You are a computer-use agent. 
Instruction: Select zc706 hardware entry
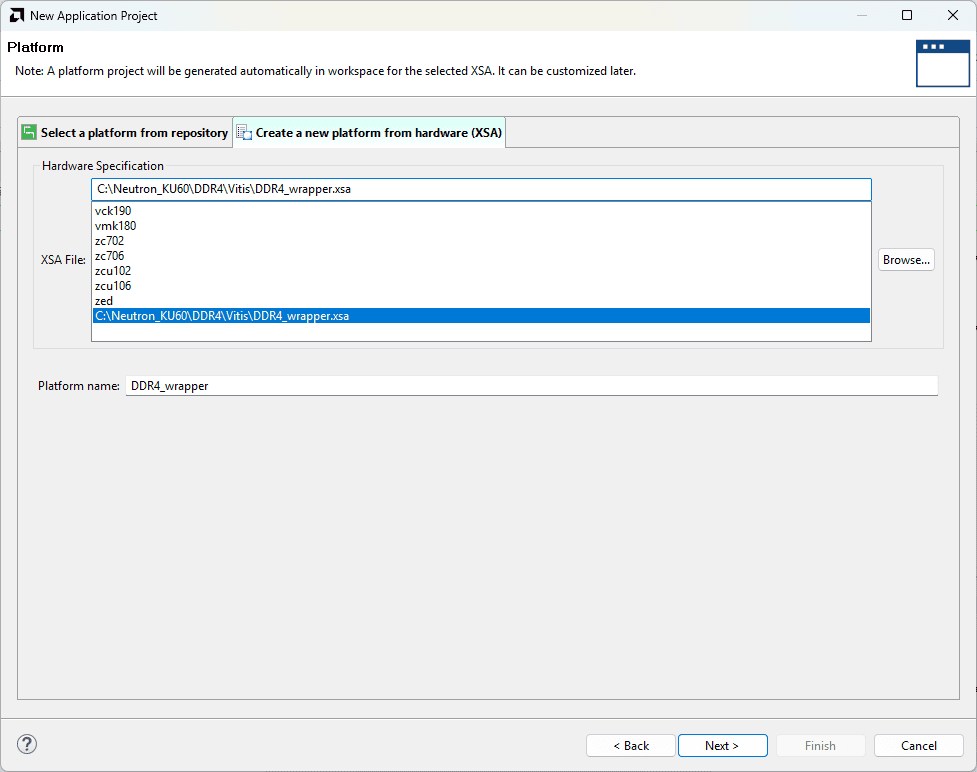click(110, 256)
